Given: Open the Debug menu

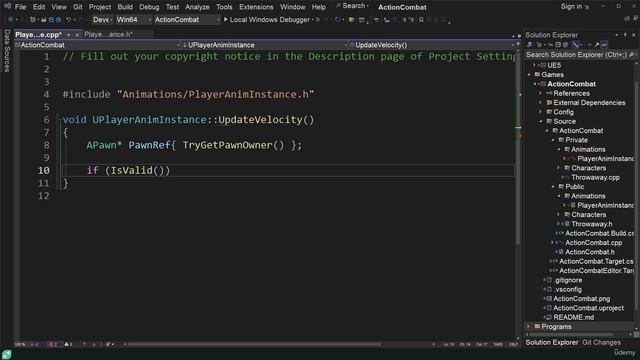Looking at the screenshot, I should click(149, 7).
